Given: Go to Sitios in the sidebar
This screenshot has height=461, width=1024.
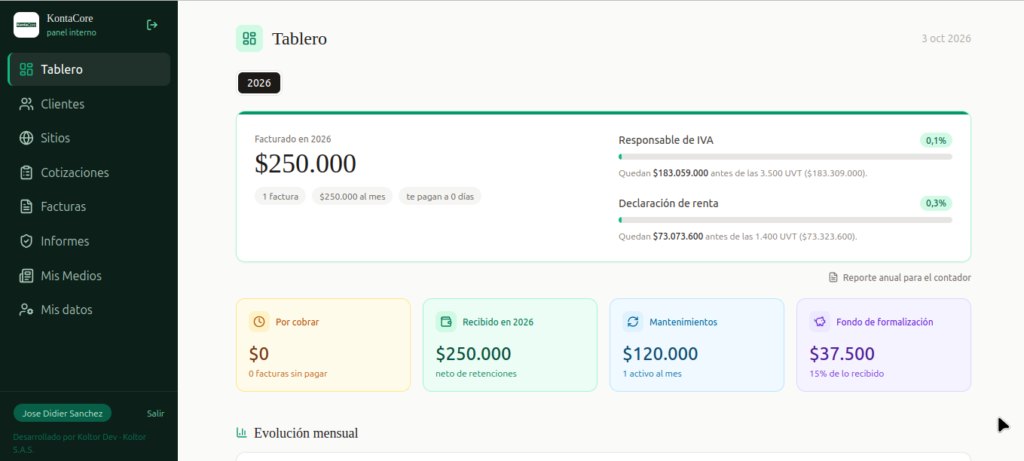Looking at the screenshot, I should pos(89,138).
